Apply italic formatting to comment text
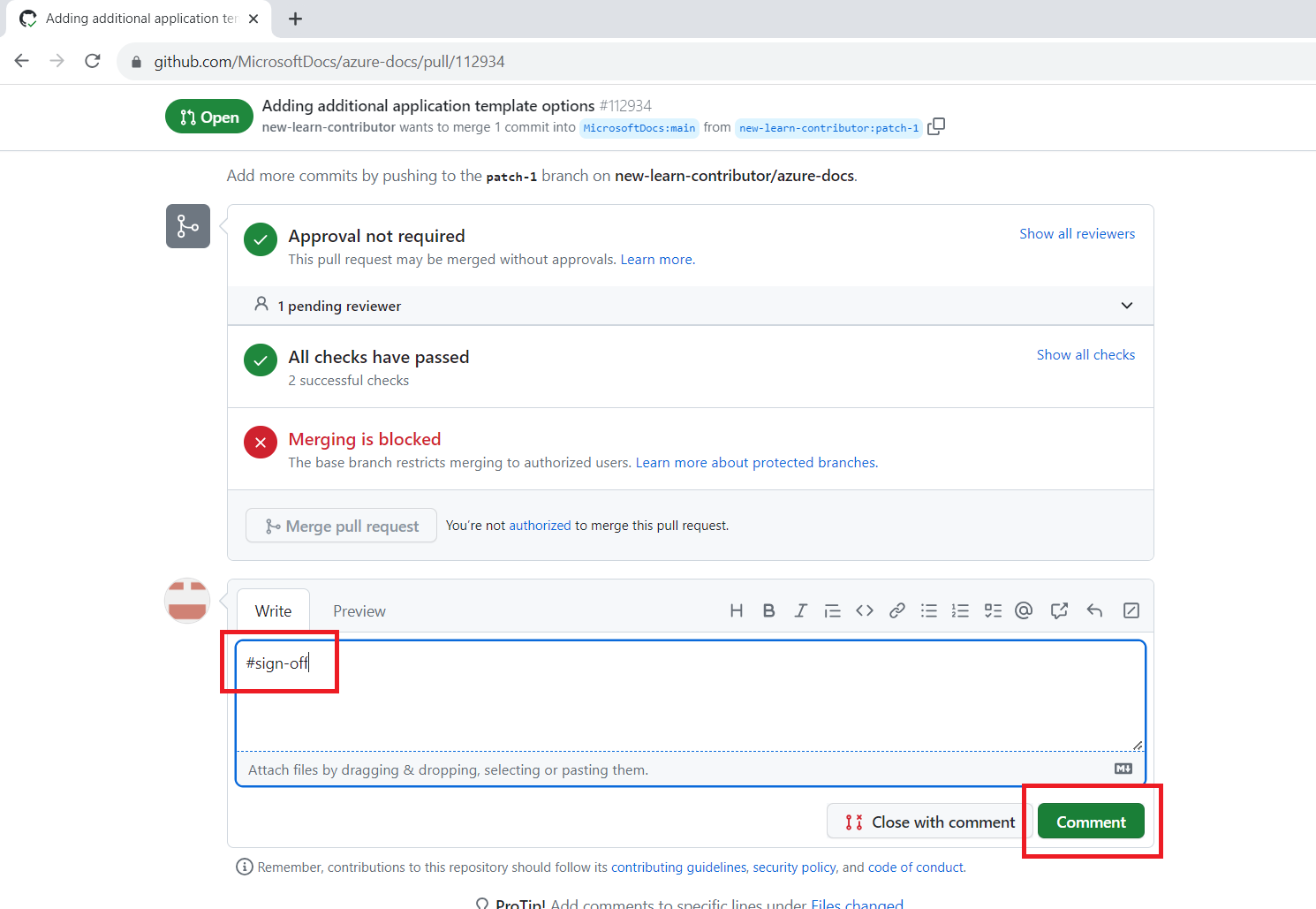The width and height of the screenshot is (1316, 909). (x=800, y=610)
